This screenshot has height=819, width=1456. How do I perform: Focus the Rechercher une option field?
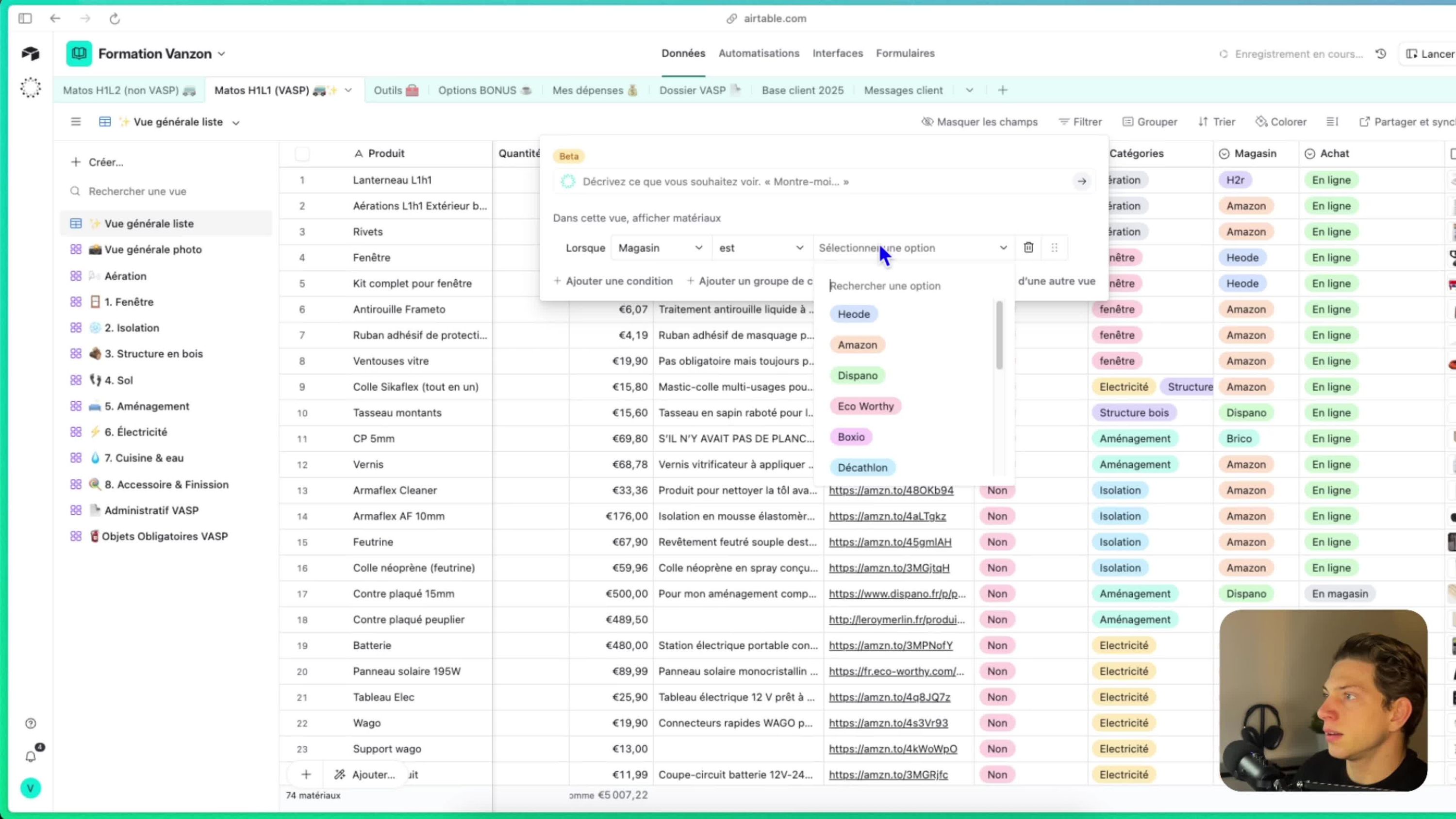tap(910, 285)
